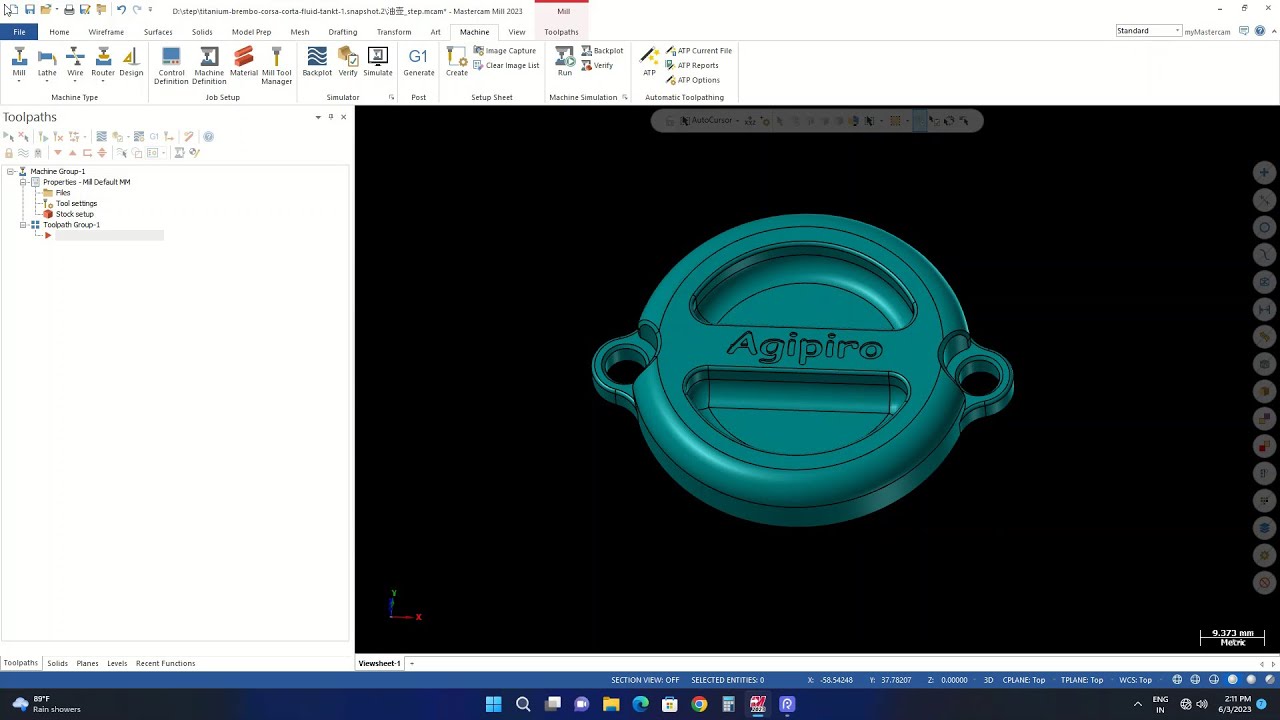Open Microsoft Edge from the taskbar
Image resolution: width=1280 pixels, height=720 pixels.
click(x=640, y=704)
